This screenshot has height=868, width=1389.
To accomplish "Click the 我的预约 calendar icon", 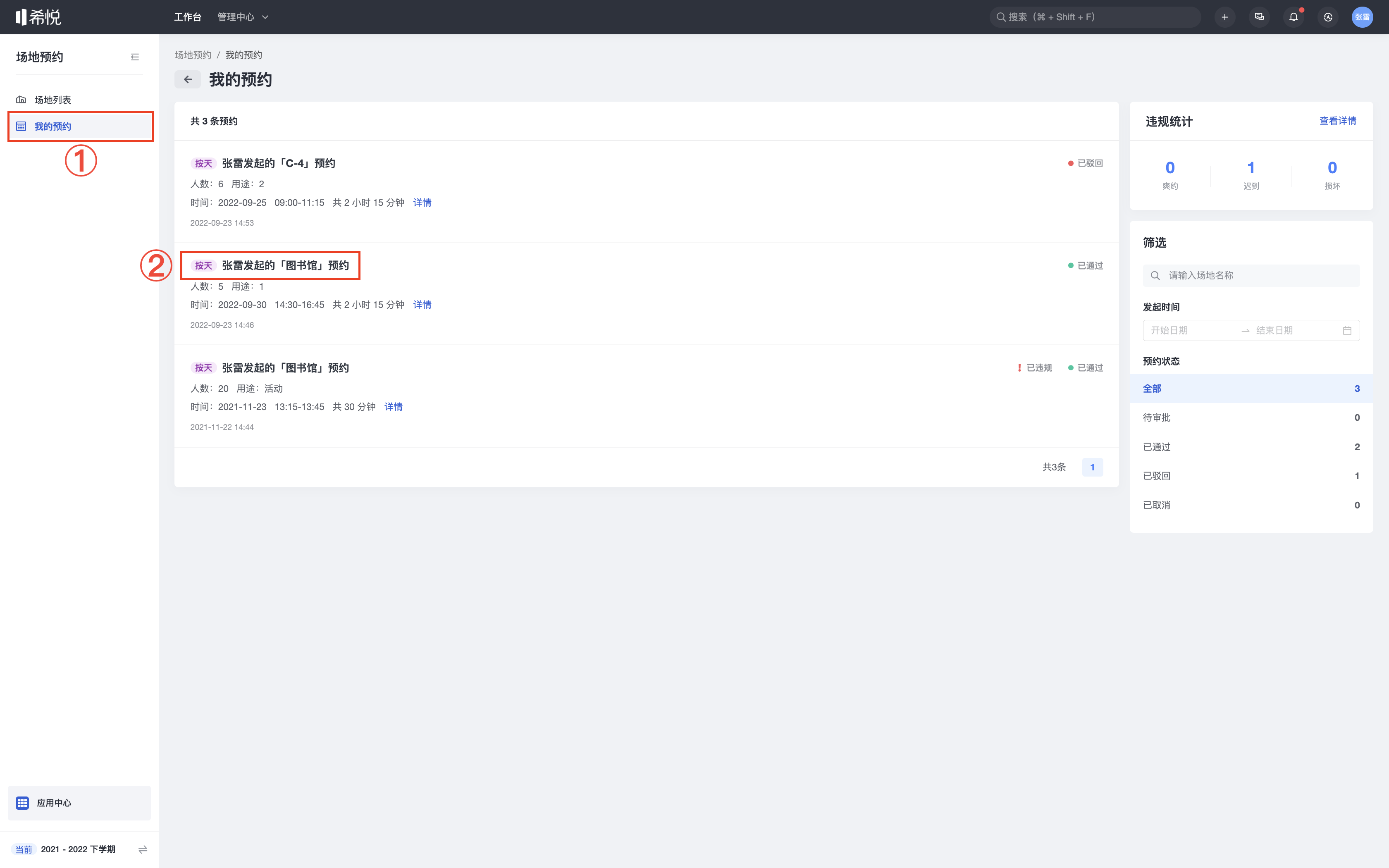I will [21, 126].
